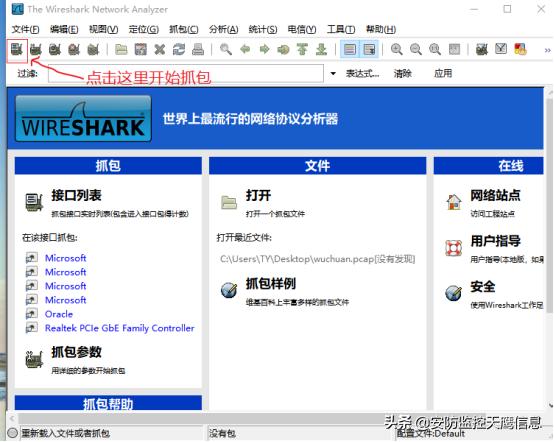Toggle packet list colorization
This screenshot has height=442, width=554.
coord(350,49)
